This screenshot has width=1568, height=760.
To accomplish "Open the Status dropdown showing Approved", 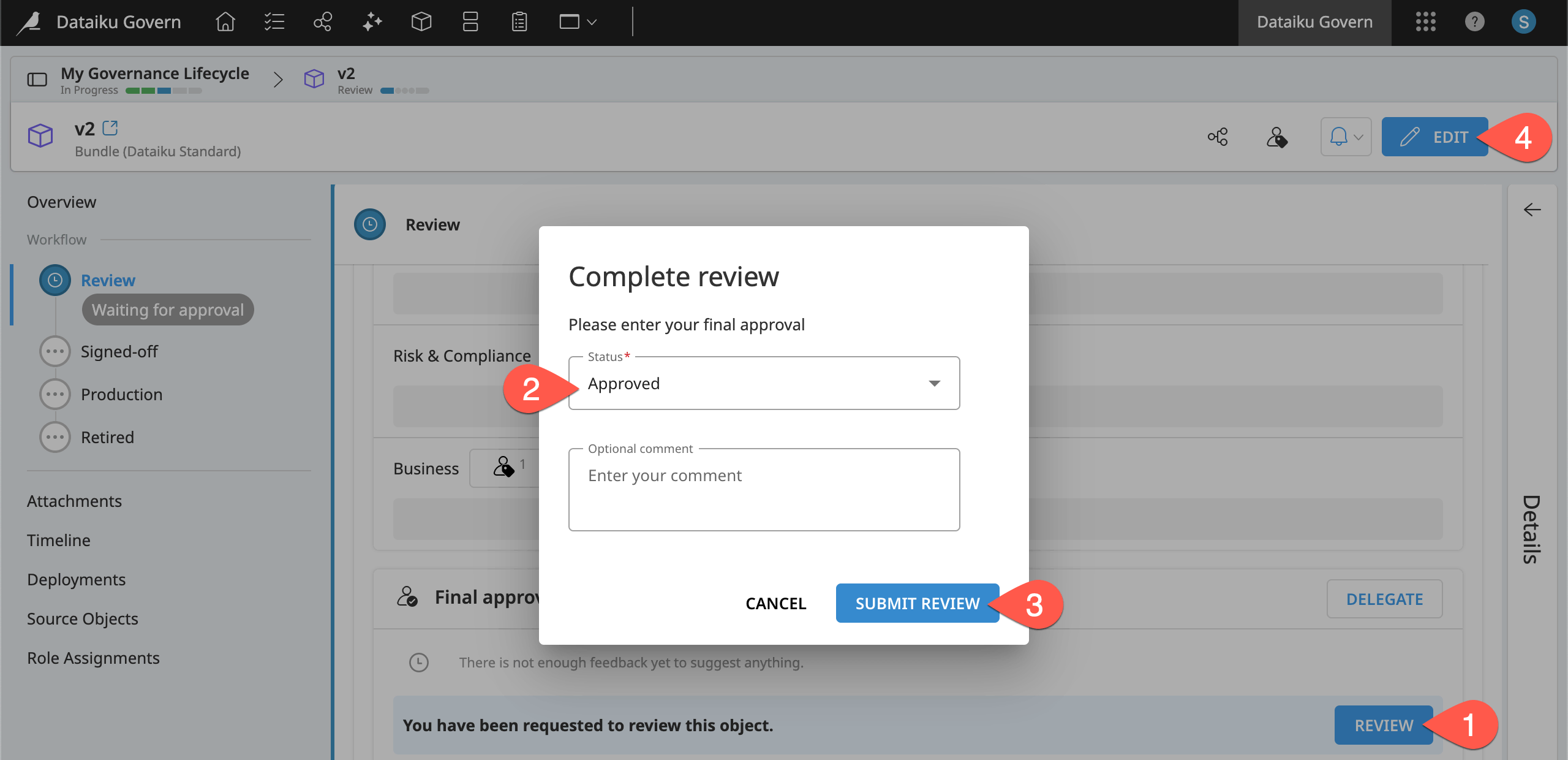I will [x=763, y=382].
